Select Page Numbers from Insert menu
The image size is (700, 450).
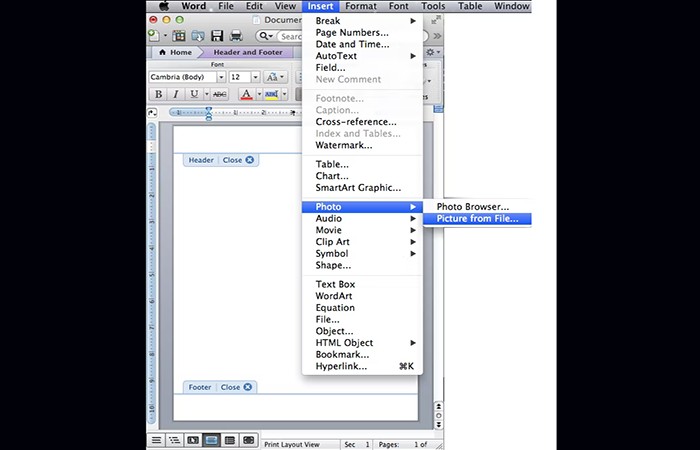[362, 33]
